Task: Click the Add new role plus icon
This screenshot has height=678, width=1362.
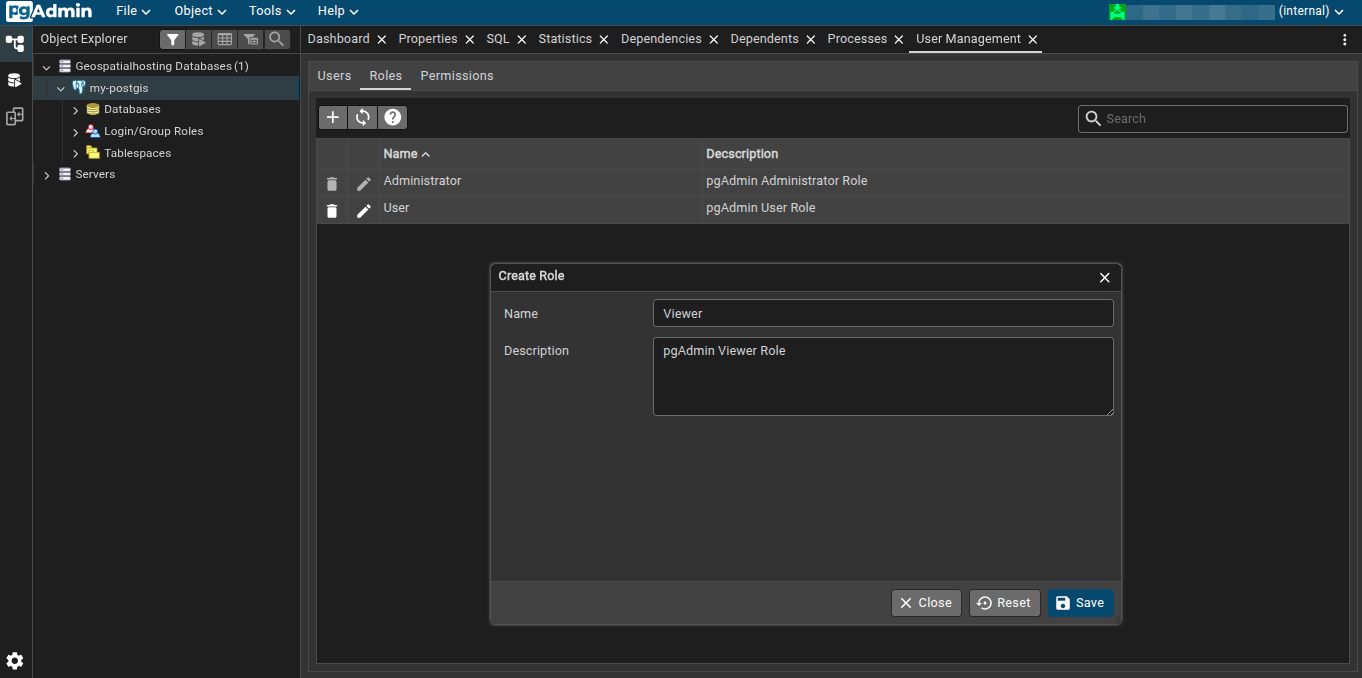Action: tap(333, 118)
